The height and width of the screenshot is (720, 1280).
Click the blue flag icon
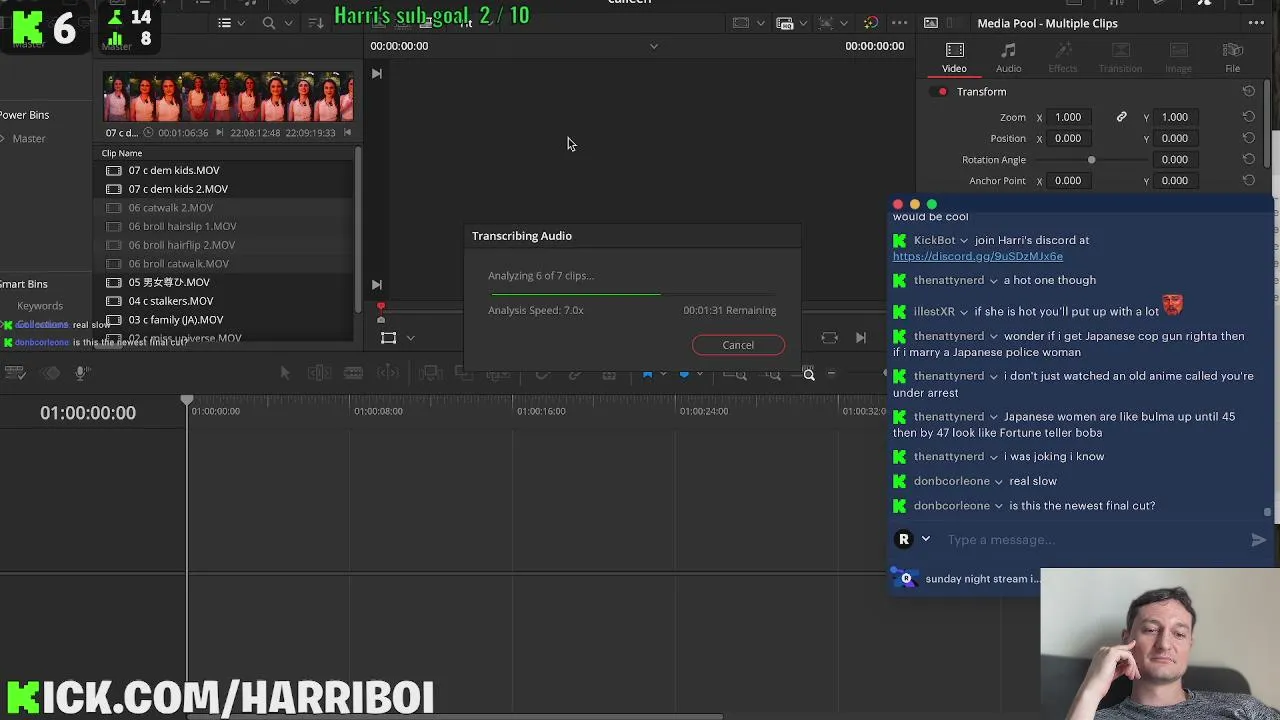[x=647, y=374]
